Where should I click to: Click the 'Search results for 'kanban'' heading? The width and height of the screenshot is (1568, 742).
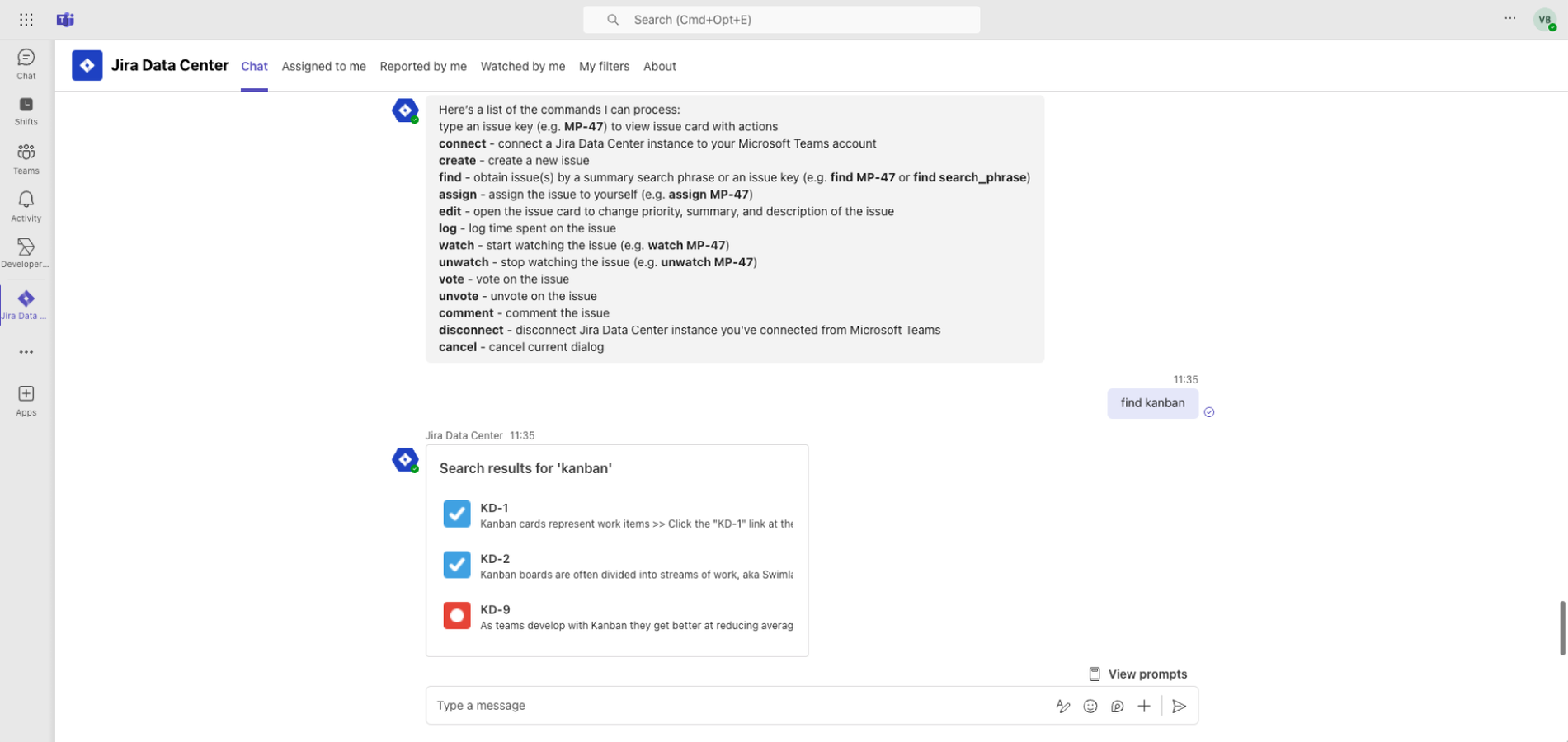click(525, 468)
